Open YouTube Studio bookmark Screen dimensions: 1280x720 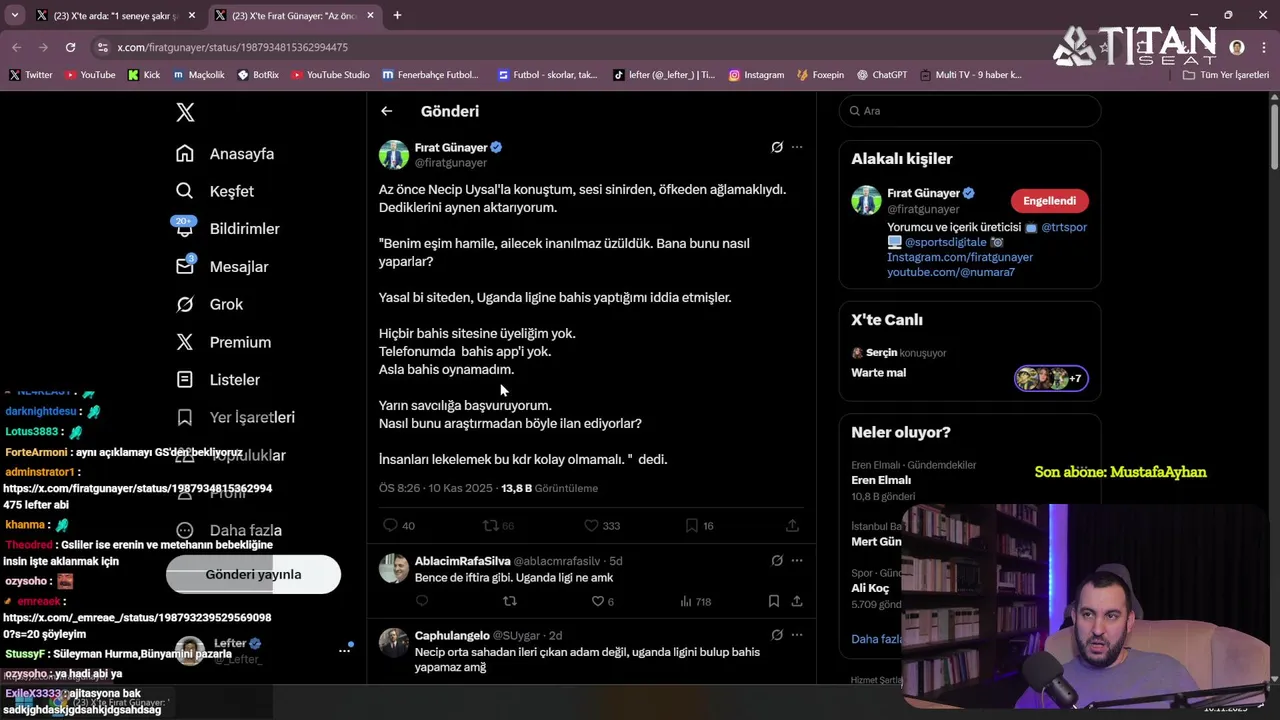(x=330, y=75)
